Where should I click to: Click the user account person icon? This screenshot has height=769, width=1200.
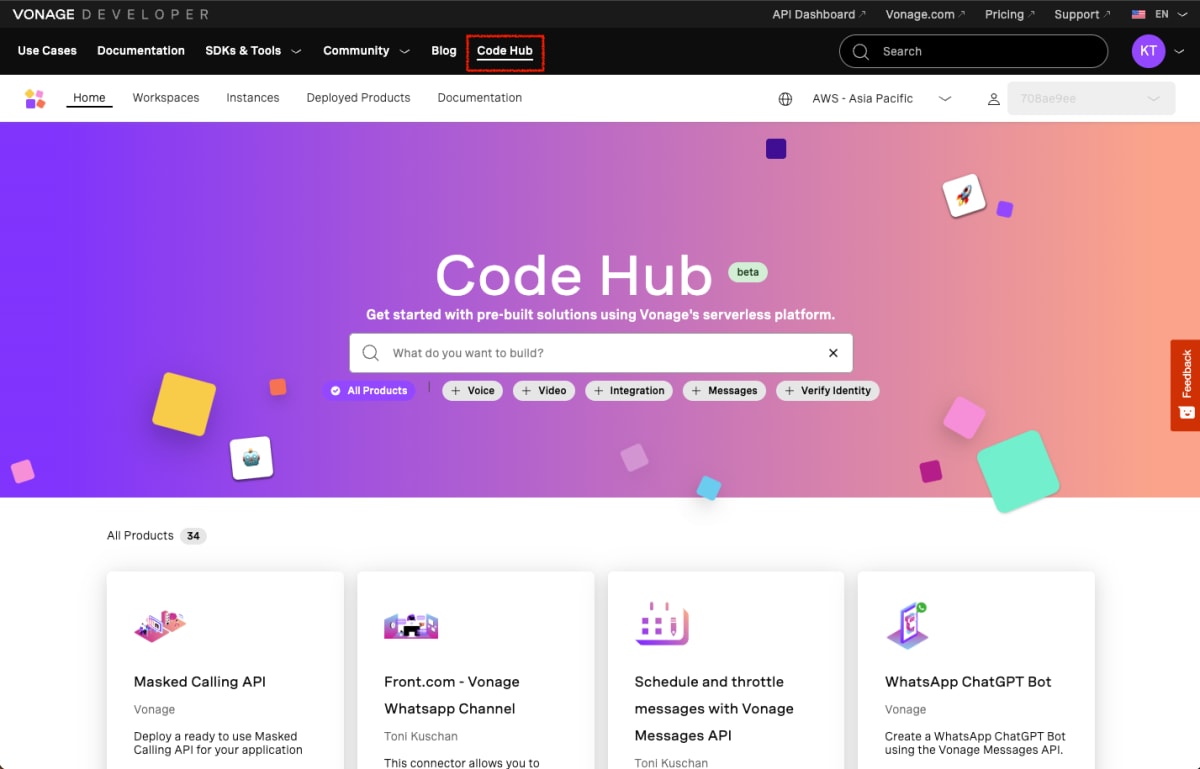pos(994,99)
